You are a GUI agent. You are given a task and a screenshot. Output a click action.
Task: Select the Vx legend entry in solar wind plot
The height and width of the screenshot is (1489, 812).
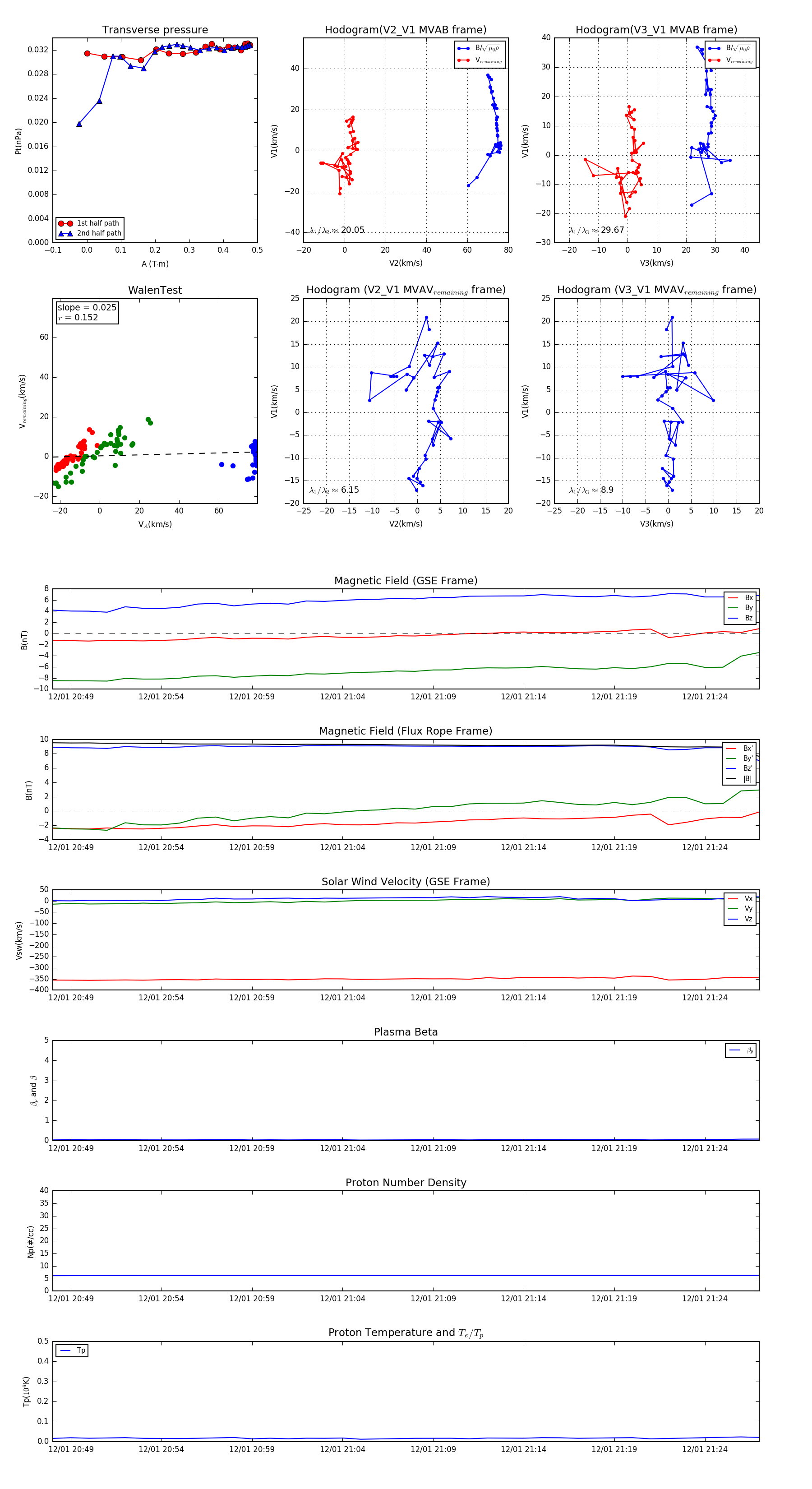[x=740, y=898]
